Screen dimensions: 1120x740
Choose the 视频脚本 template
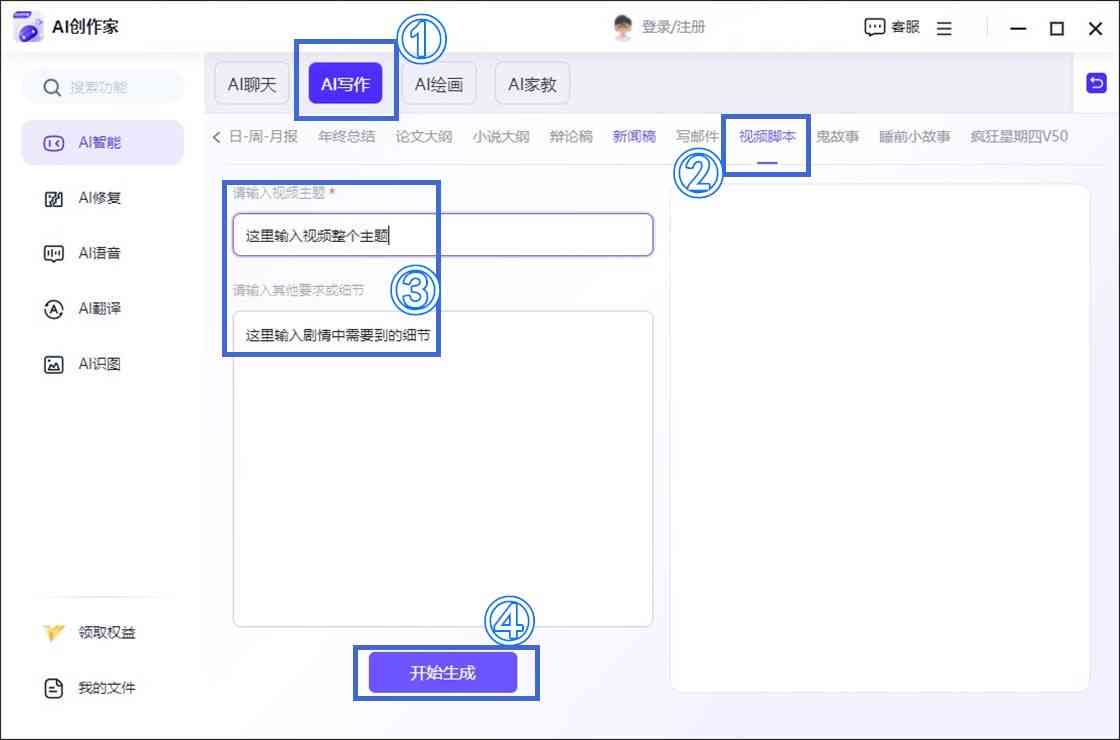(x=767, y=136)
